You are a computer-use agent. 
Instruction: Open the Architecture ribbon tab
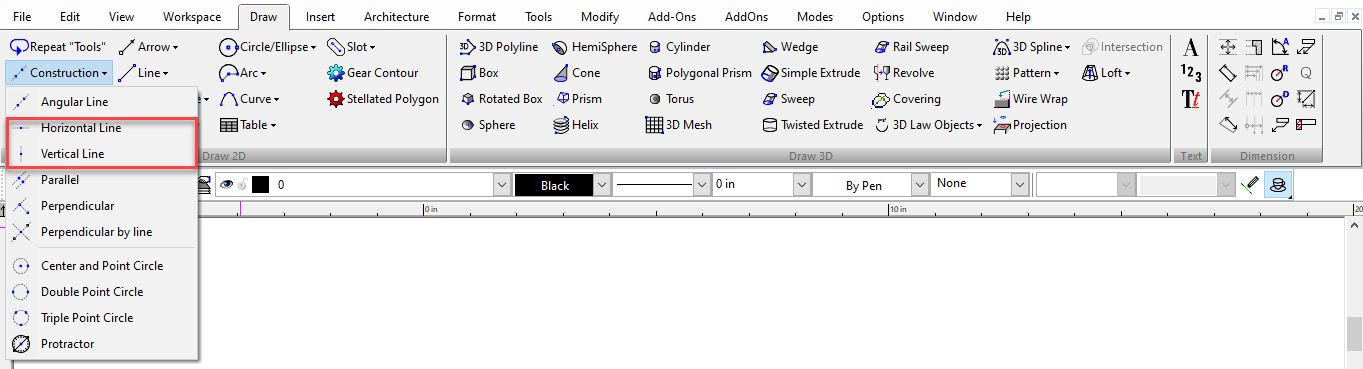click(x=397, y=17)
